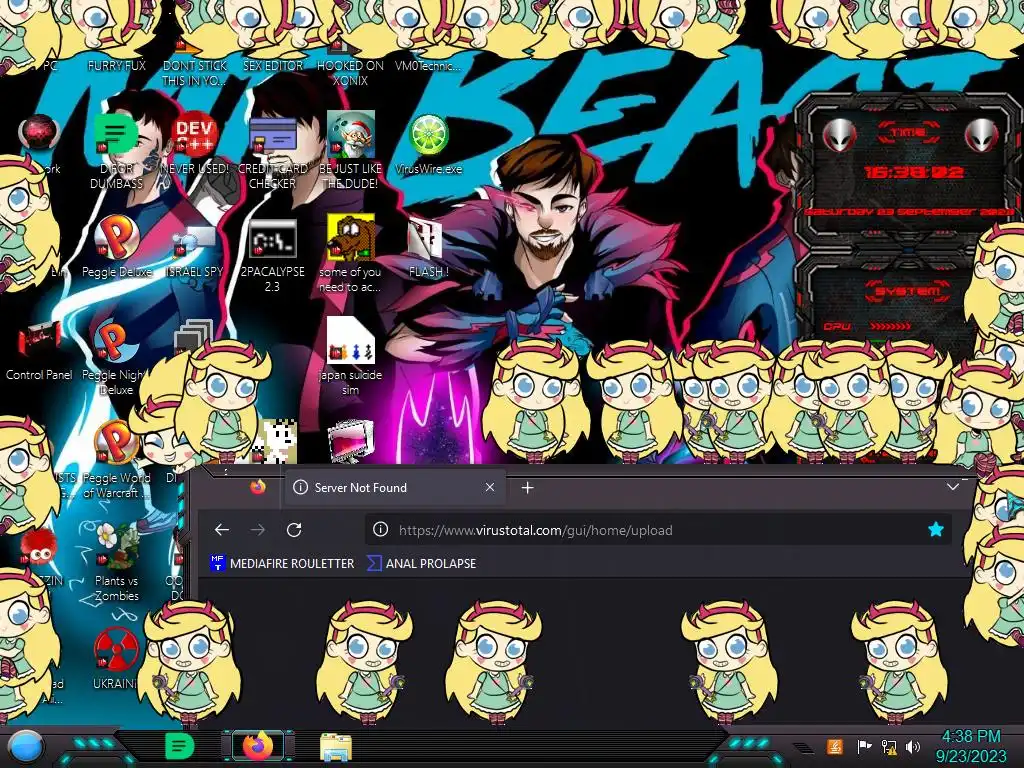Select the HOOKED ON XONIX label
Image resolution: width=1024 pixels, height=768 pixels.
[x=350, y=73]
